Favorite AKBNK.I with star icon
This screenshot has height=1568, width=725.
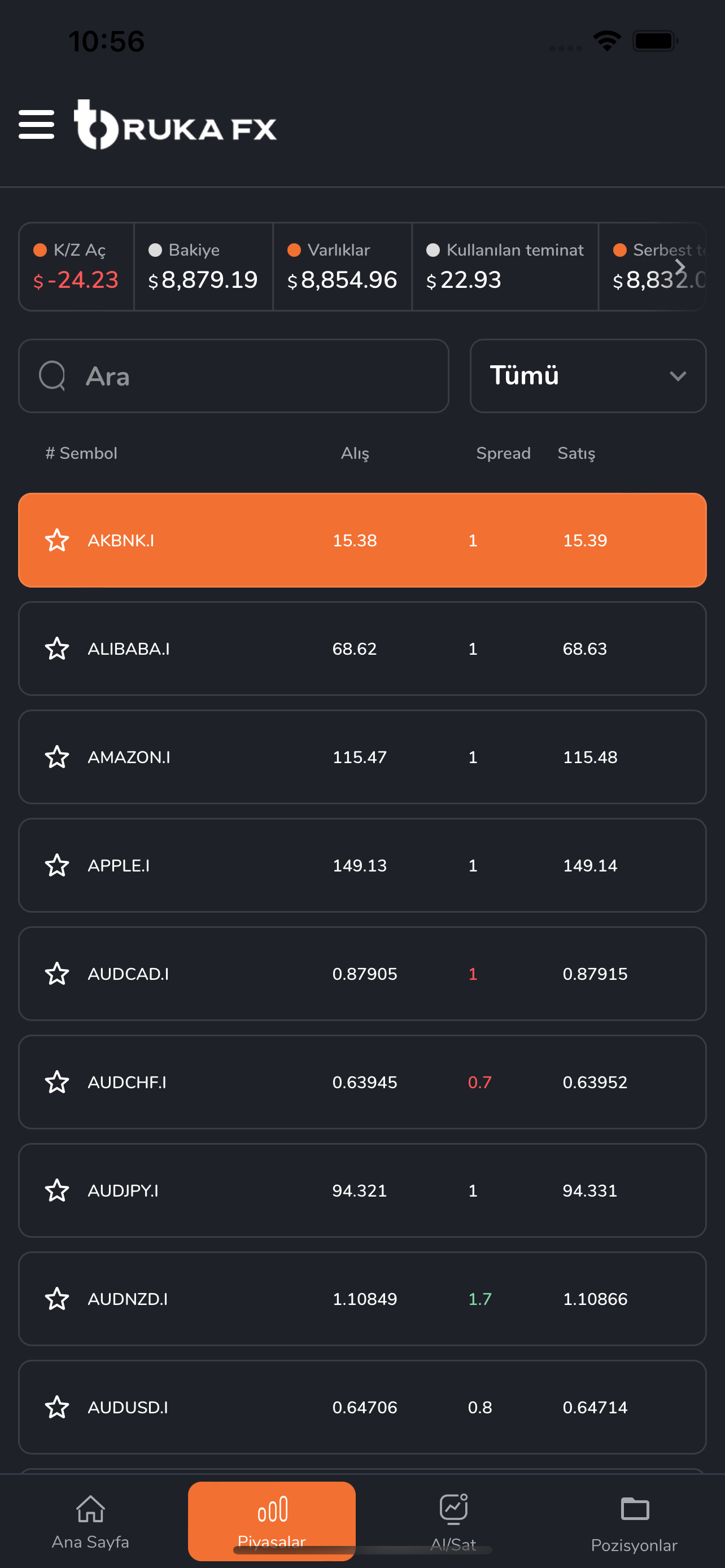coord(57,540)
